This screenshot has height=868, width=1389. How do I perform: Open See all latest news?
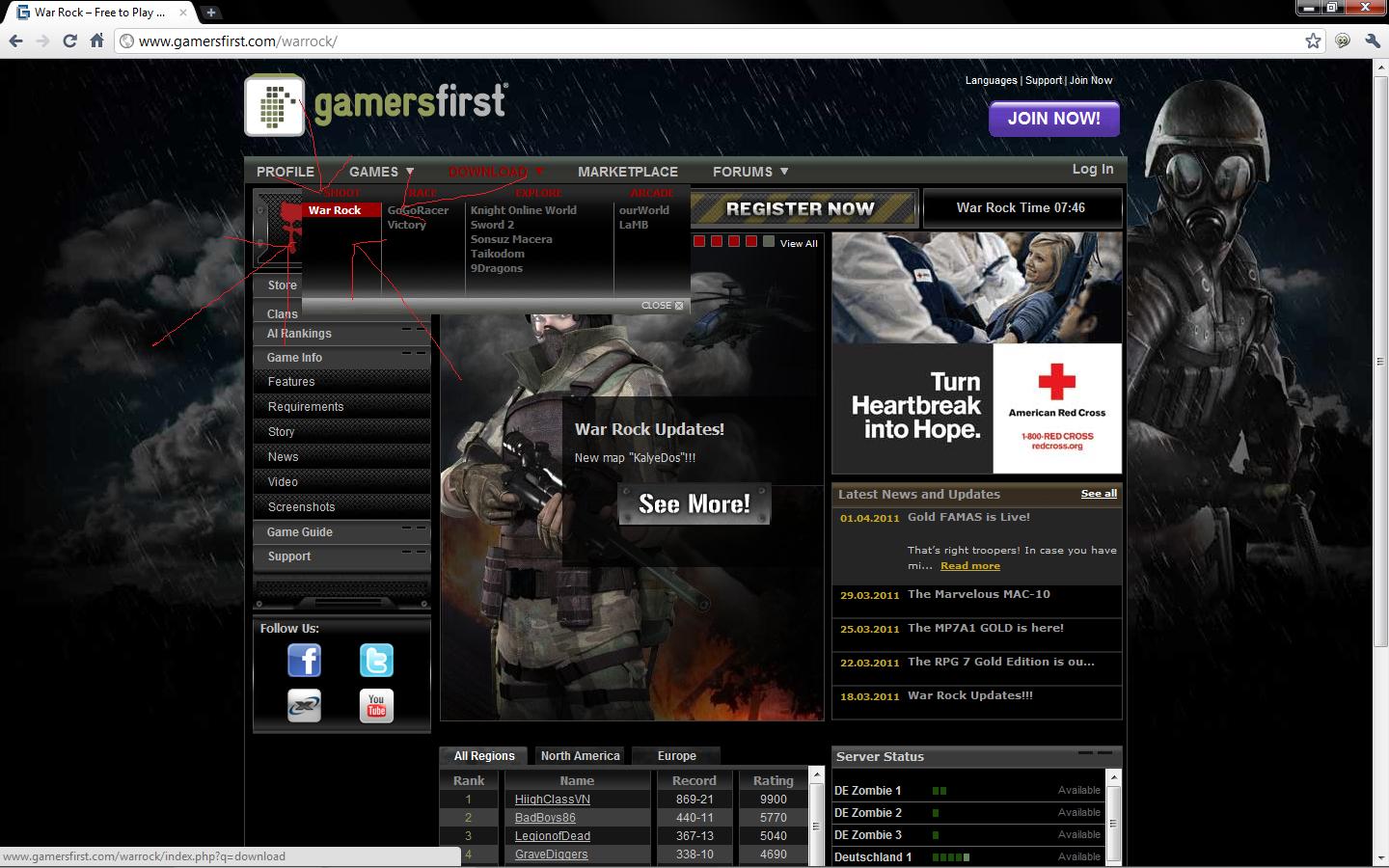[x=1099, y=493]
